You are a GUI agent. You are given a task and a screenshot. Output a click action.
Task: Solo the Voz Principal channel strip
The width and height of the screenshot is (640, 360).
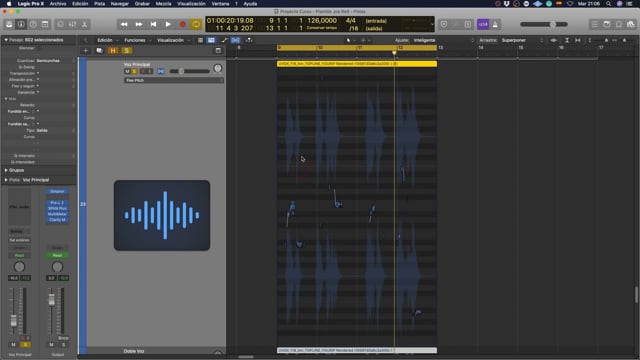click(25, 344)
